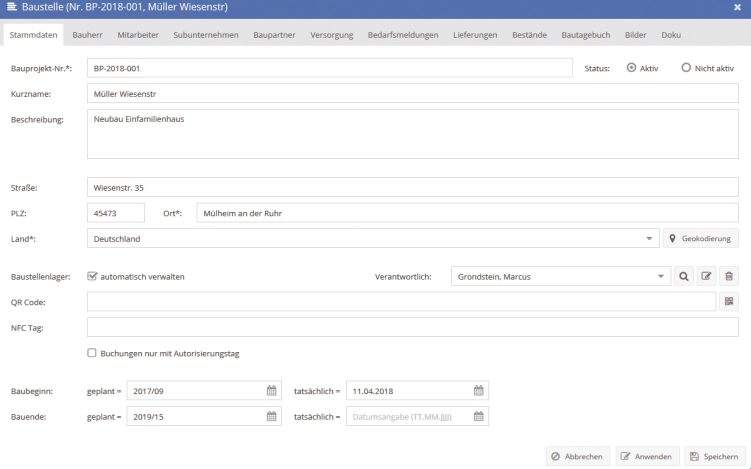Image resolution: width=751 pixels, height=469 pixels.
Task: Open calendar for planned Bauende date
Action: (272, 416)
